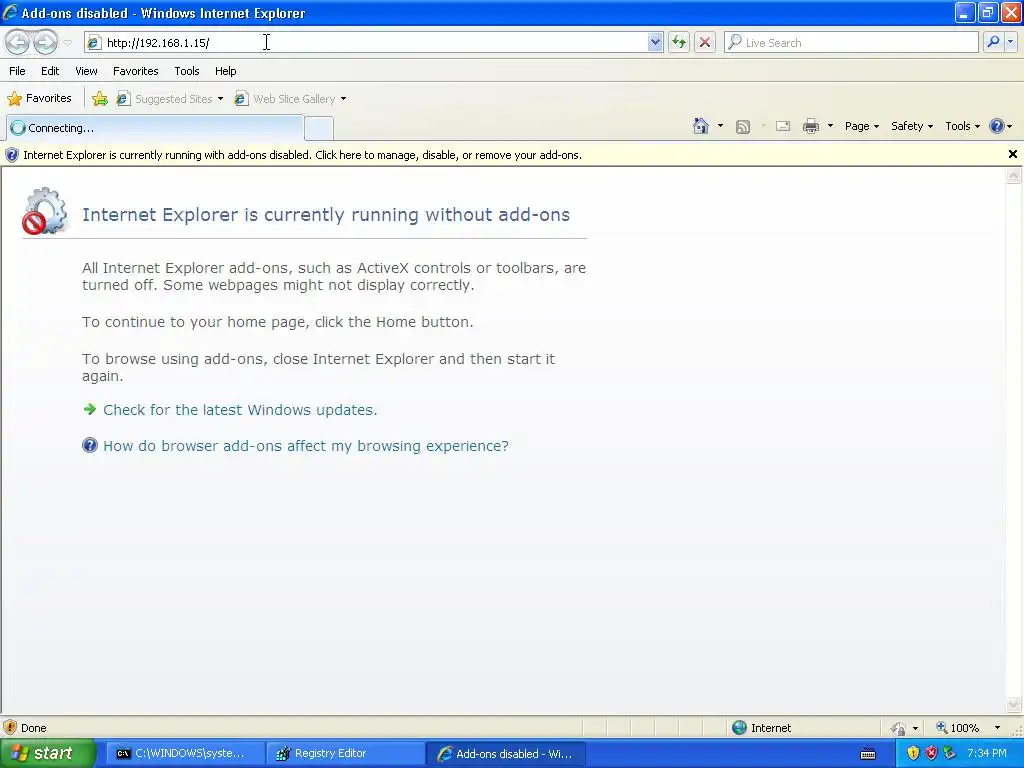Open Suggested Sites link

(170, 99)
